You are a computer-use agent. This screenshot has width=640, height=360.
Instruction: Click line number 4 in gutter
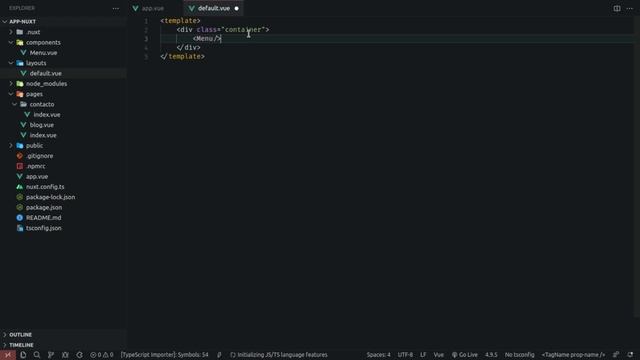pos(146,48)
